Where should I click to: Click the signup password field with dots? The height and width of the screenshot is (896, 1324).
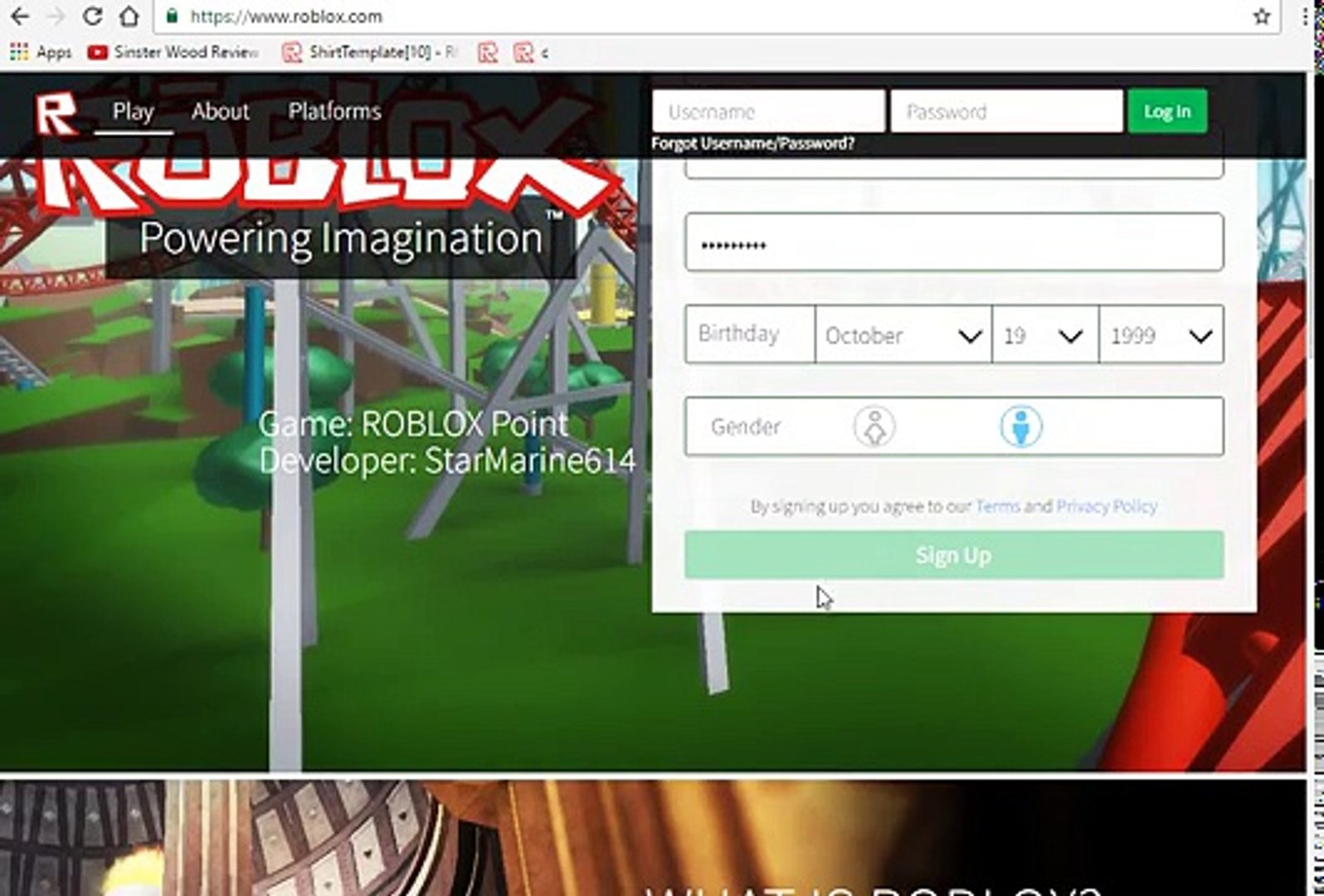pyautogui.click(x=954, y=242)
